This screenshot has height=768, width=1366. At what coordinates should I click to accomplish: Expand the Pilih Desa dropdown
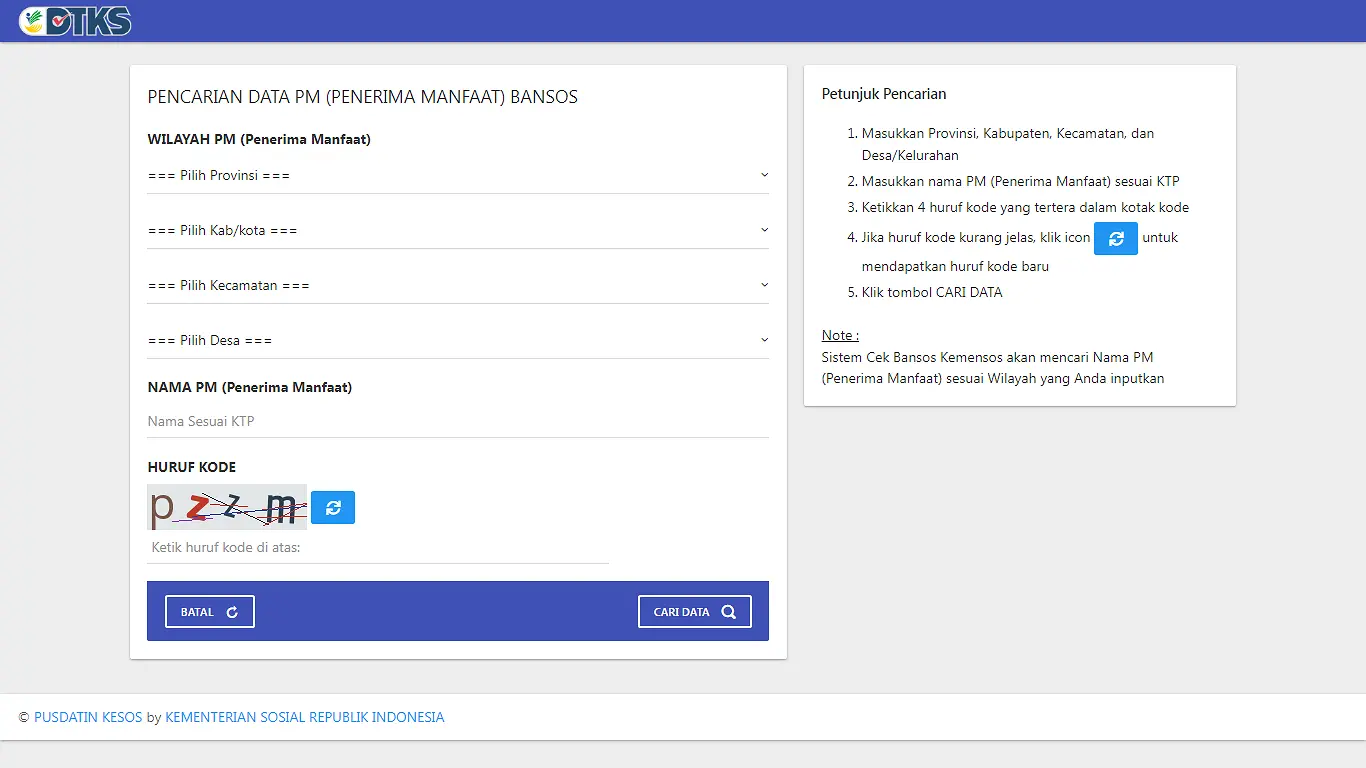coord(458,340)
